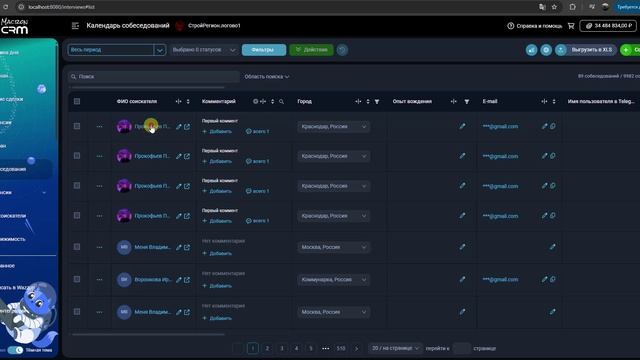This screenshot has height=360, width=640.
Task: Tick the checkbox in the fourth table row
Action: pyautogui.click(x=77, y=216)
